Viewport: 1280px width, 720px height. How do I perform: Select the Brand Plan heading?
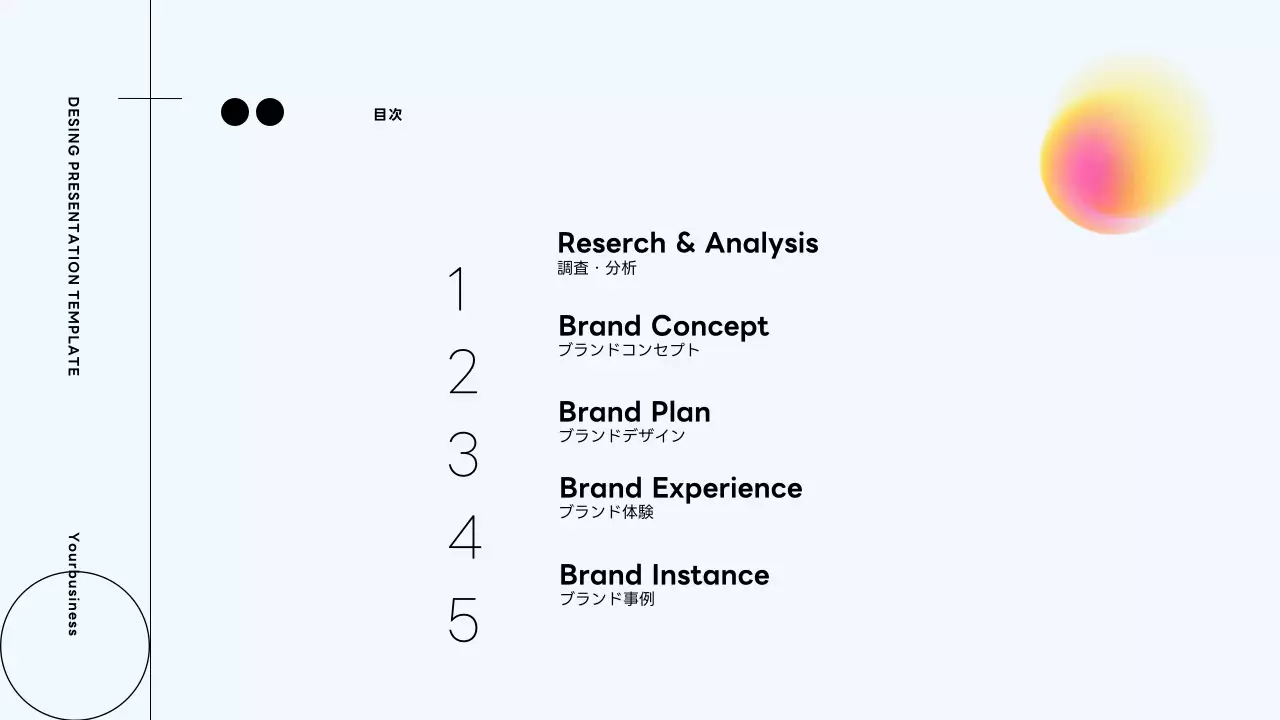(x=634, y=412)
